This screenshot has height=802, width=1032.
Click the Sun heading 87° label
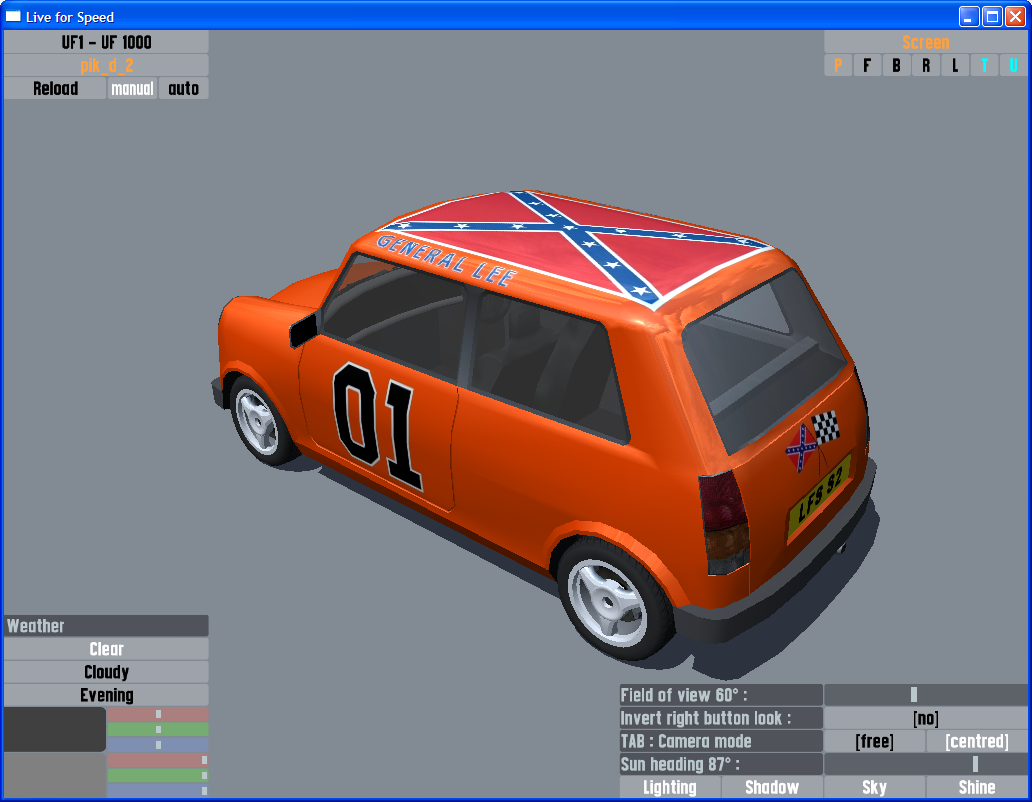tap(721, 764)
